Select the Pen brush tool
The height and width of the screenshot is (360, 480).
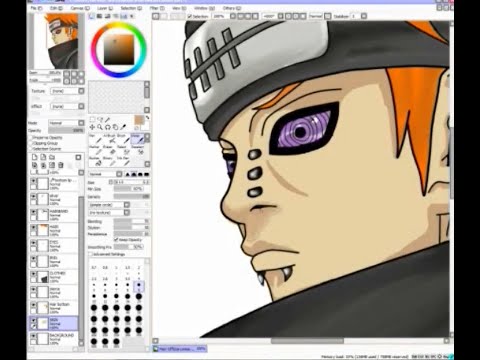pos(96,138)
